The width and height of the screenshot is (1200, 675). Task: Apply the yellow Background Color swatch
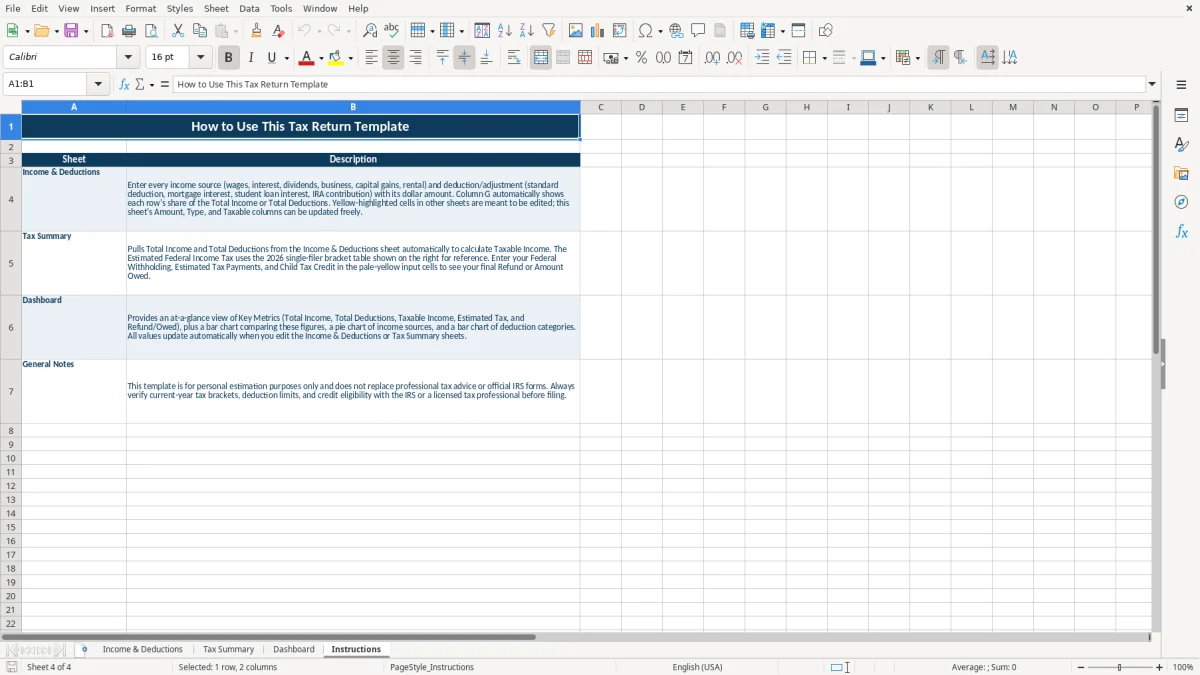click(x=336, y=58)
